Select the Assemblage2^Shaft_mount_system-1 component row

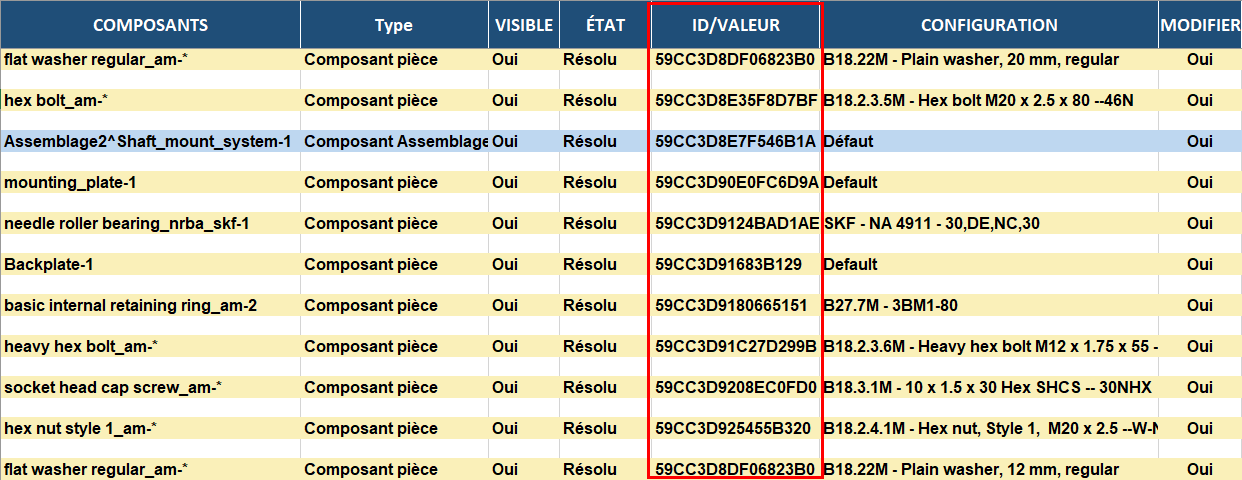click(x=147, y=142)
